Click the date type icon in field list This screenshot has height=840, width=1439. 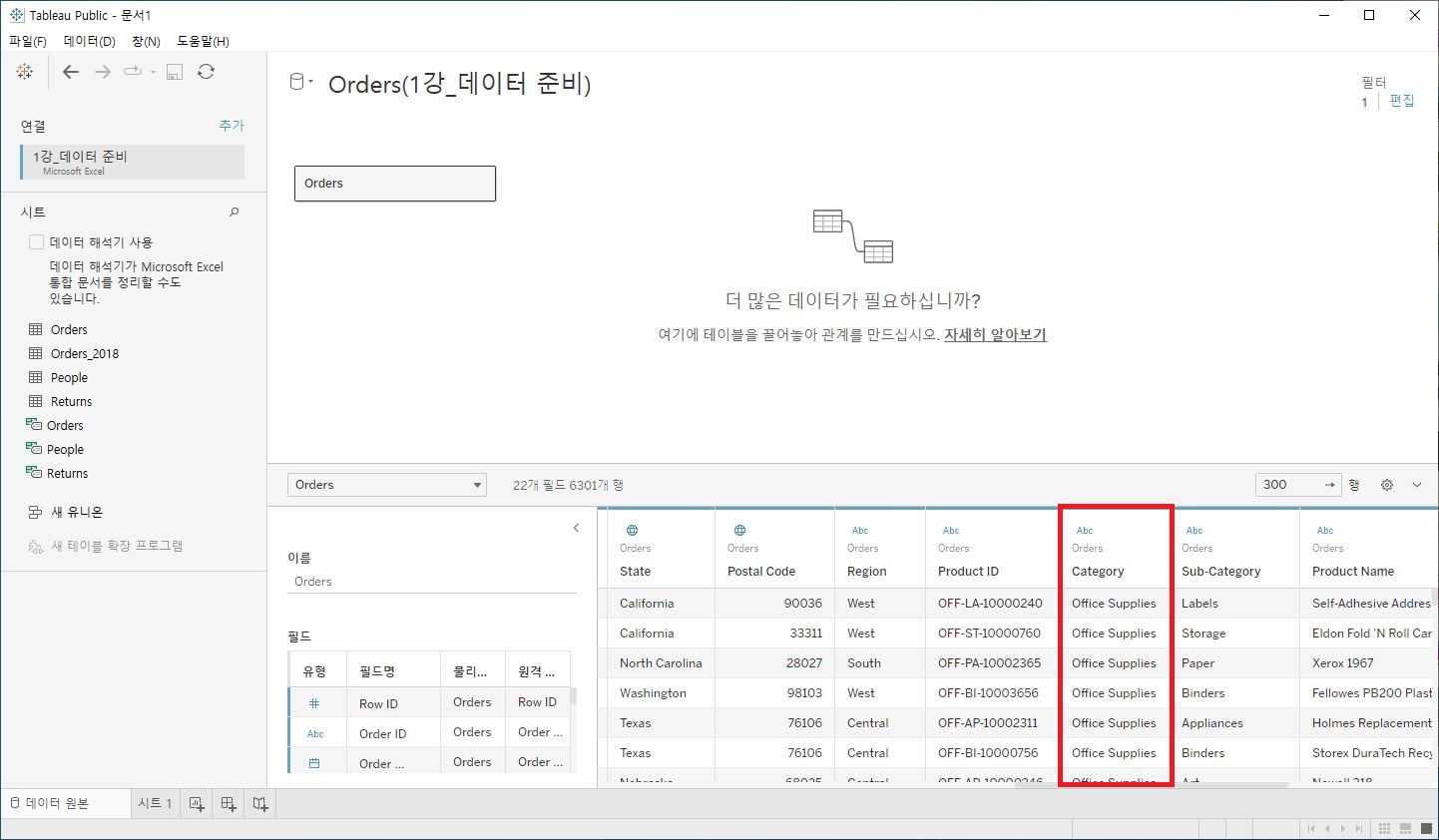314,763
